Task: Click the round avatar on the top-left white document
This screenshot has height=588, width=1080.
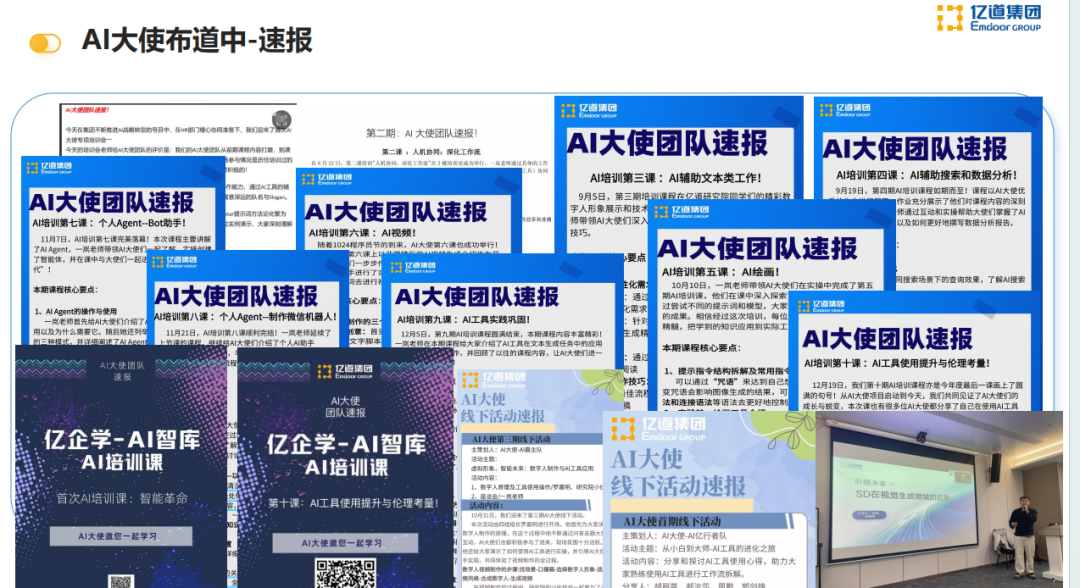Action: 282,119
